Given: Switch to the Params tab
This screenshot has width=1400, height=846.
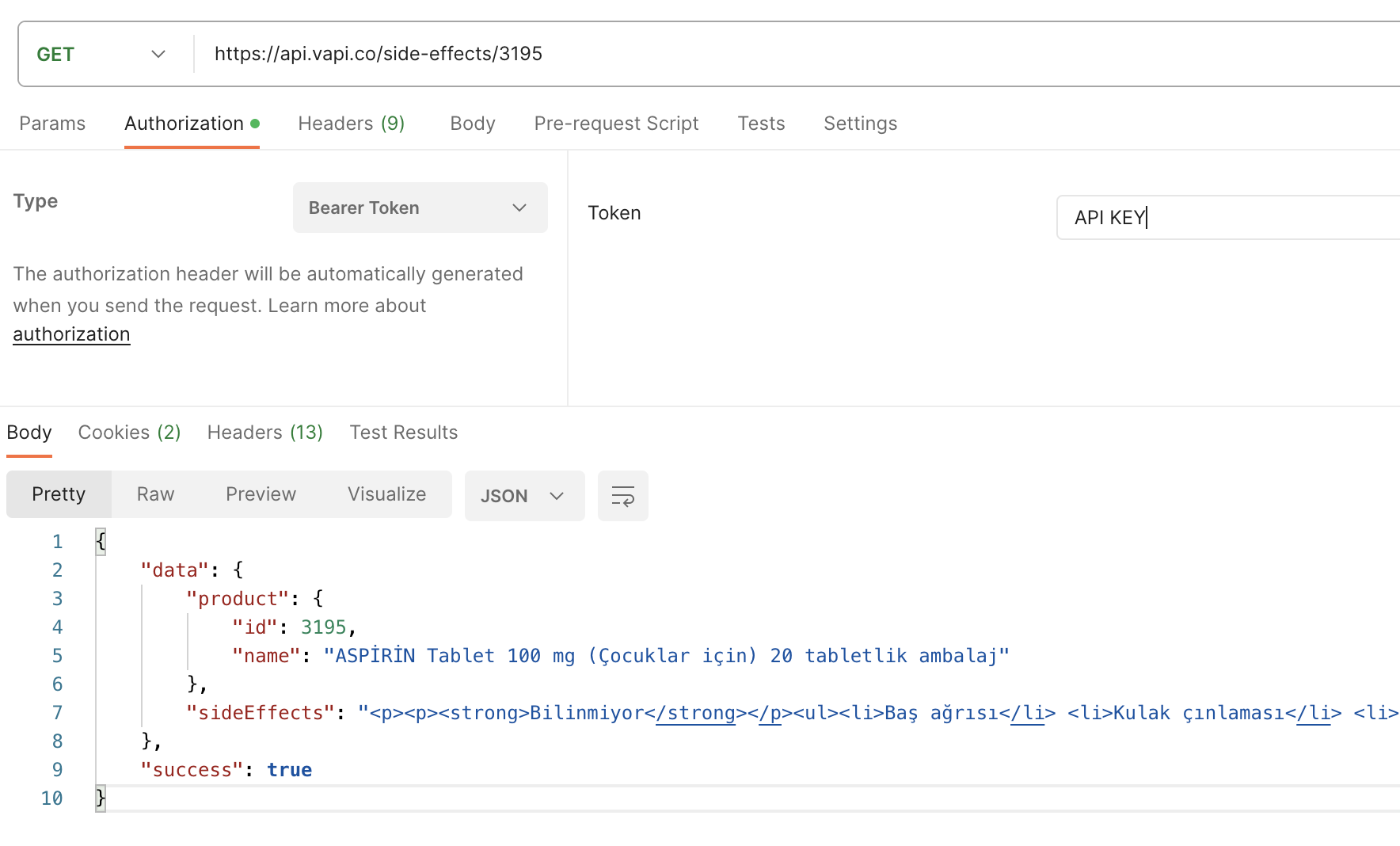Looking at the screenshot, I should [52, 124].
